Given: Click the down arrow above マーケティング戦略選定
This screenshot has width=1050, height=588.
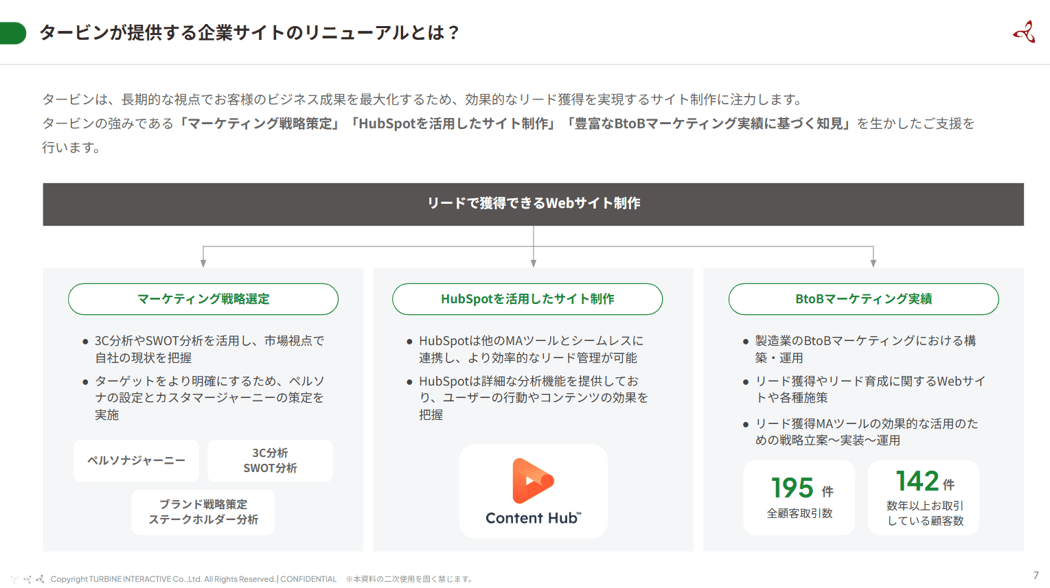Looking at the screenshot, I should pyautogui.click(x=203, y=261).
